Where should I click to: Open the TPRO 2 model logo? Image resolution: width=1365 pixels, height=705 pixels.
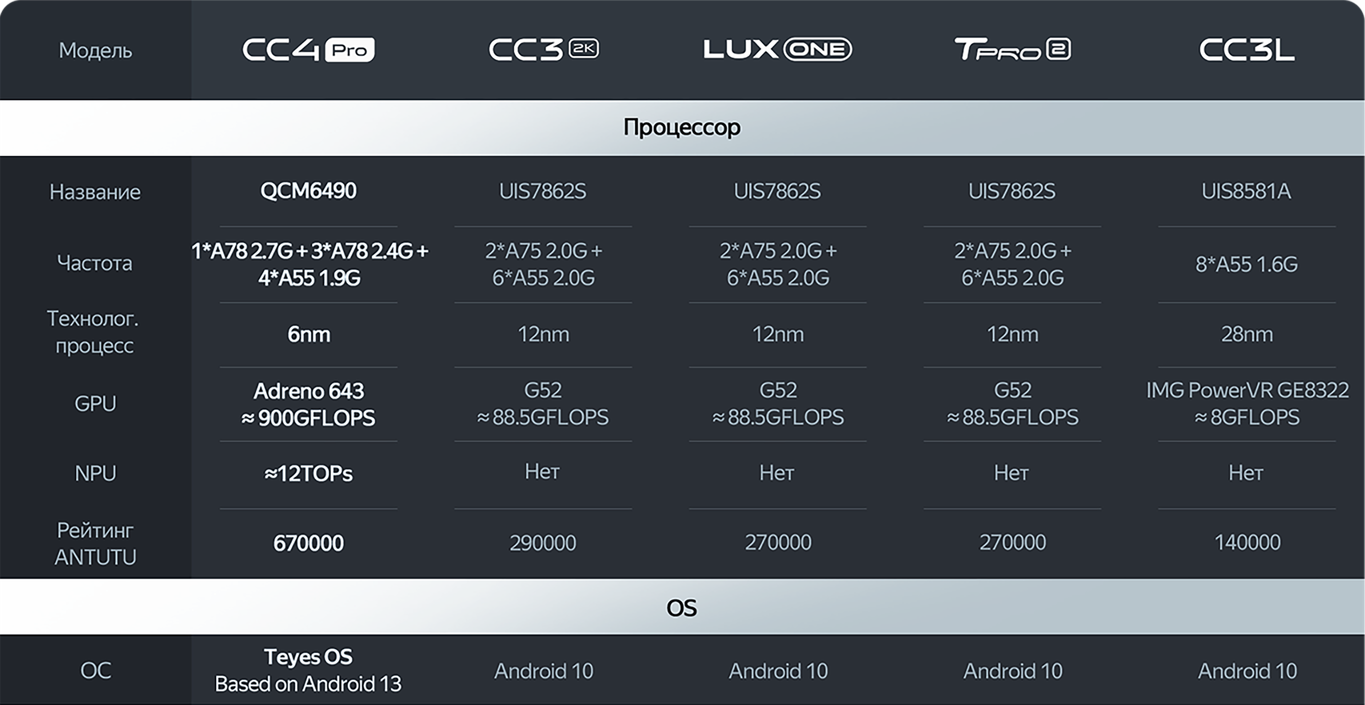1012,49
